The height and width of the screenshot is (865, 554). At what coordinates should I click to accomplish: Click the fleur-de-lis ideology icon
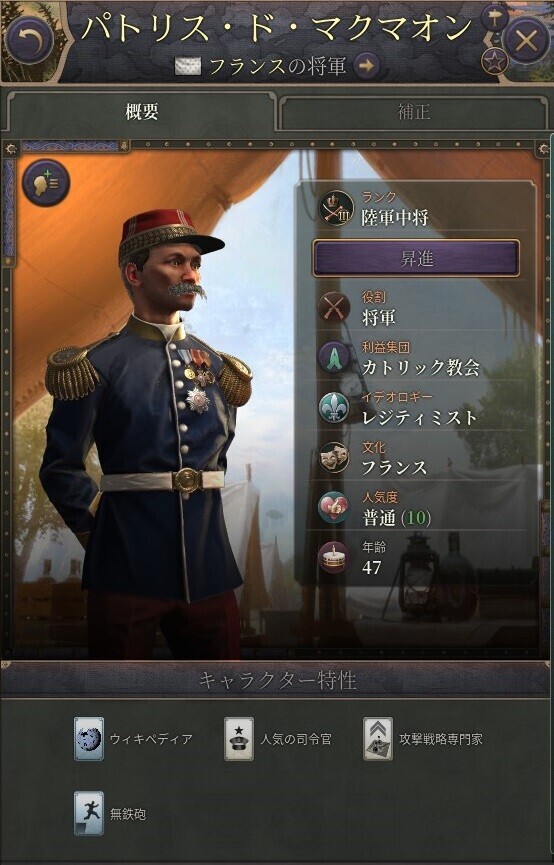(x=334, y=408)
